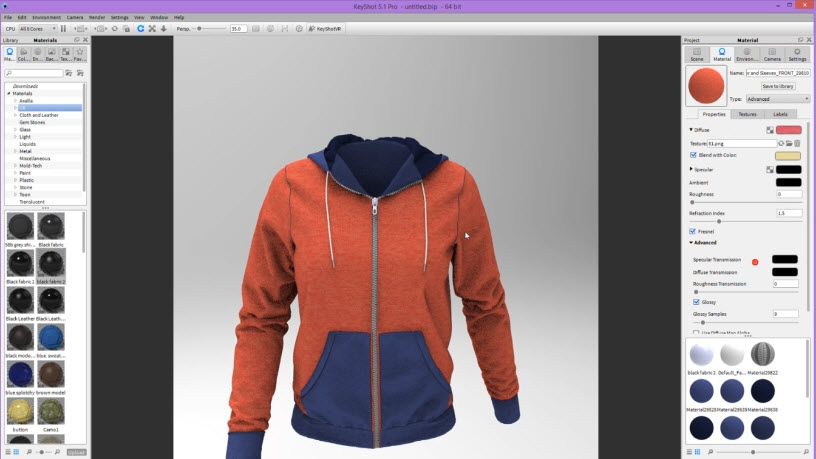Viewport: 816px width, 459px height.
Task: Select the Liquids category in the tree
Action: point(28,144)
